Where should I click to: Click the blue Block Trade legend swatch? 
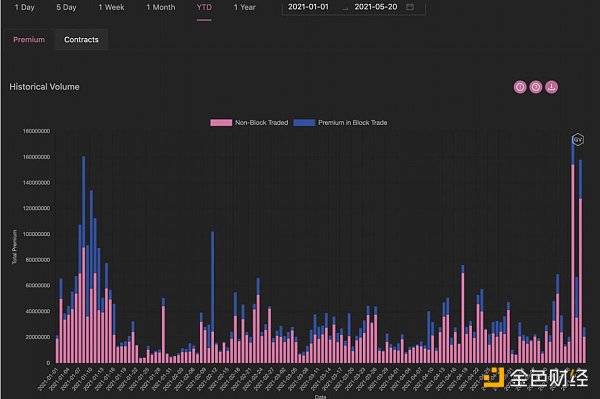click(x=304, y=123)
